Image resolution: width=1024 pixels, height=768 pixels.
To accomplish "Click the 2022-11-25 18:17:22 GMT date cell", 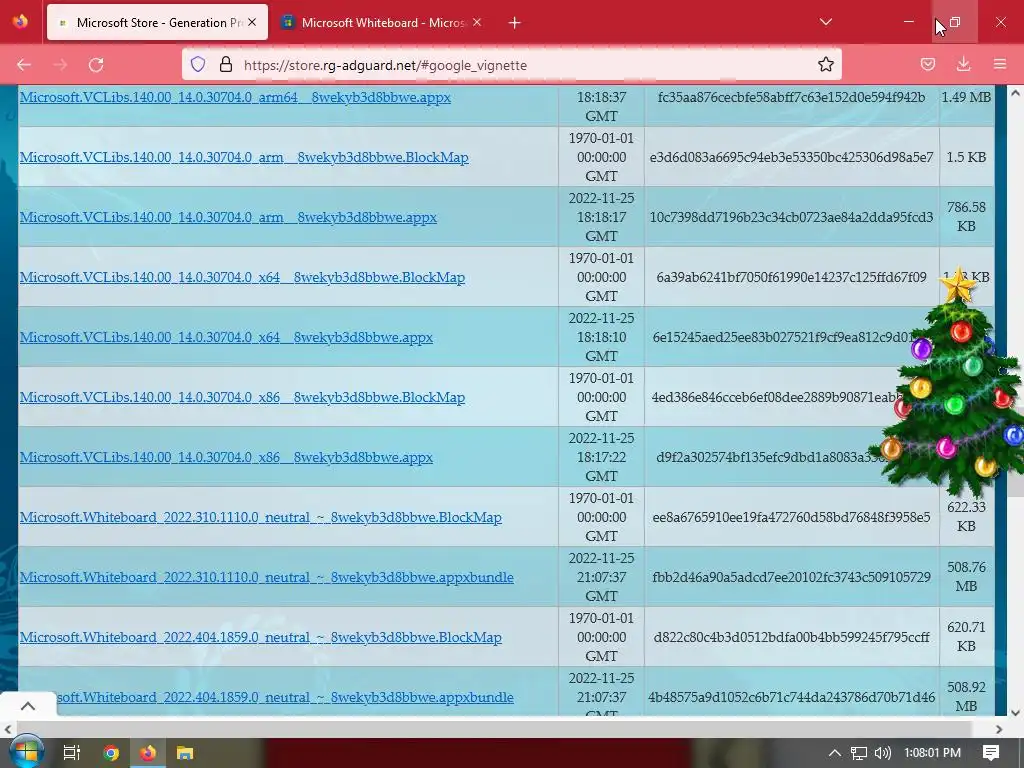I will pos(601,457).
